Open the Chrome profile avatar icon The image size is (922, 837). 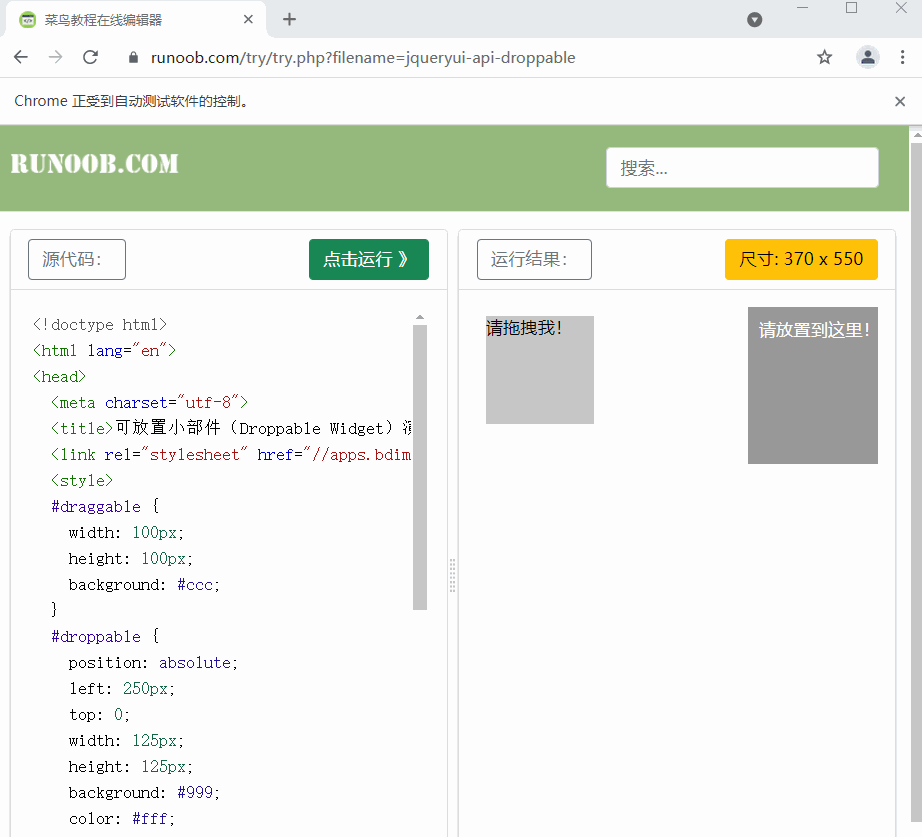[867, 57]
